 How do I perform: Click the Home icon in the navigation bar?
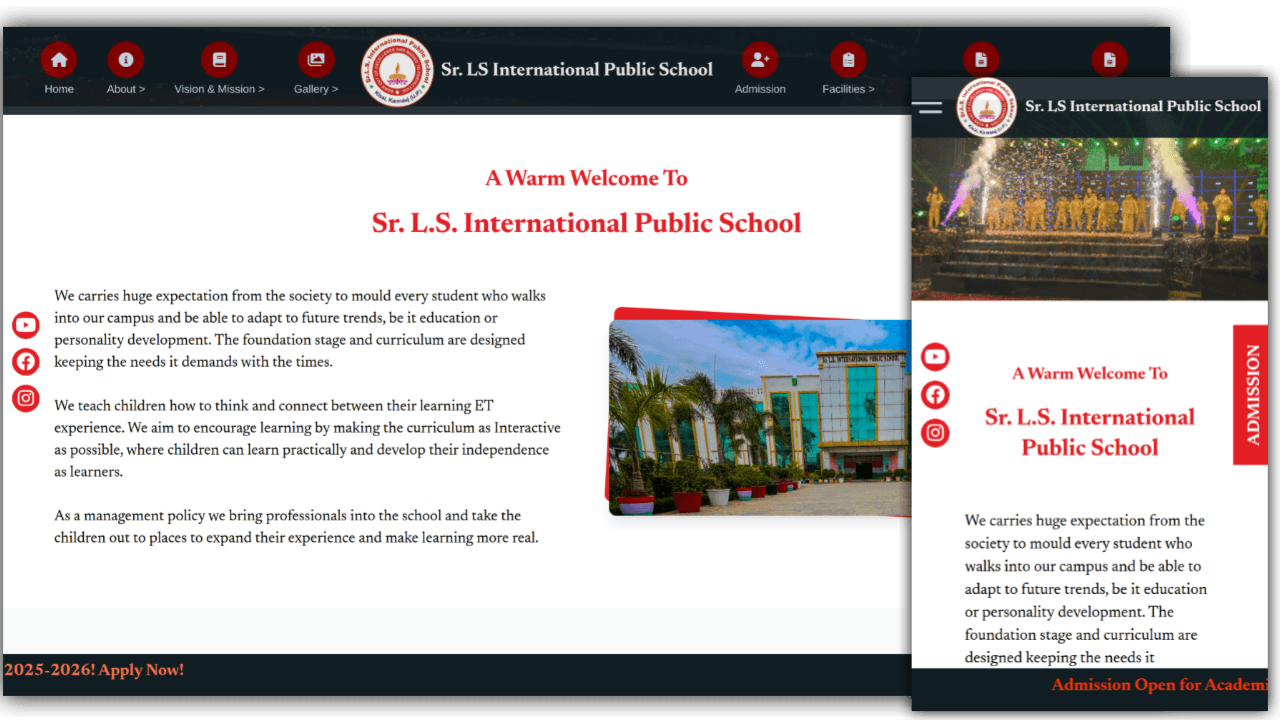(x=59, y=59)
